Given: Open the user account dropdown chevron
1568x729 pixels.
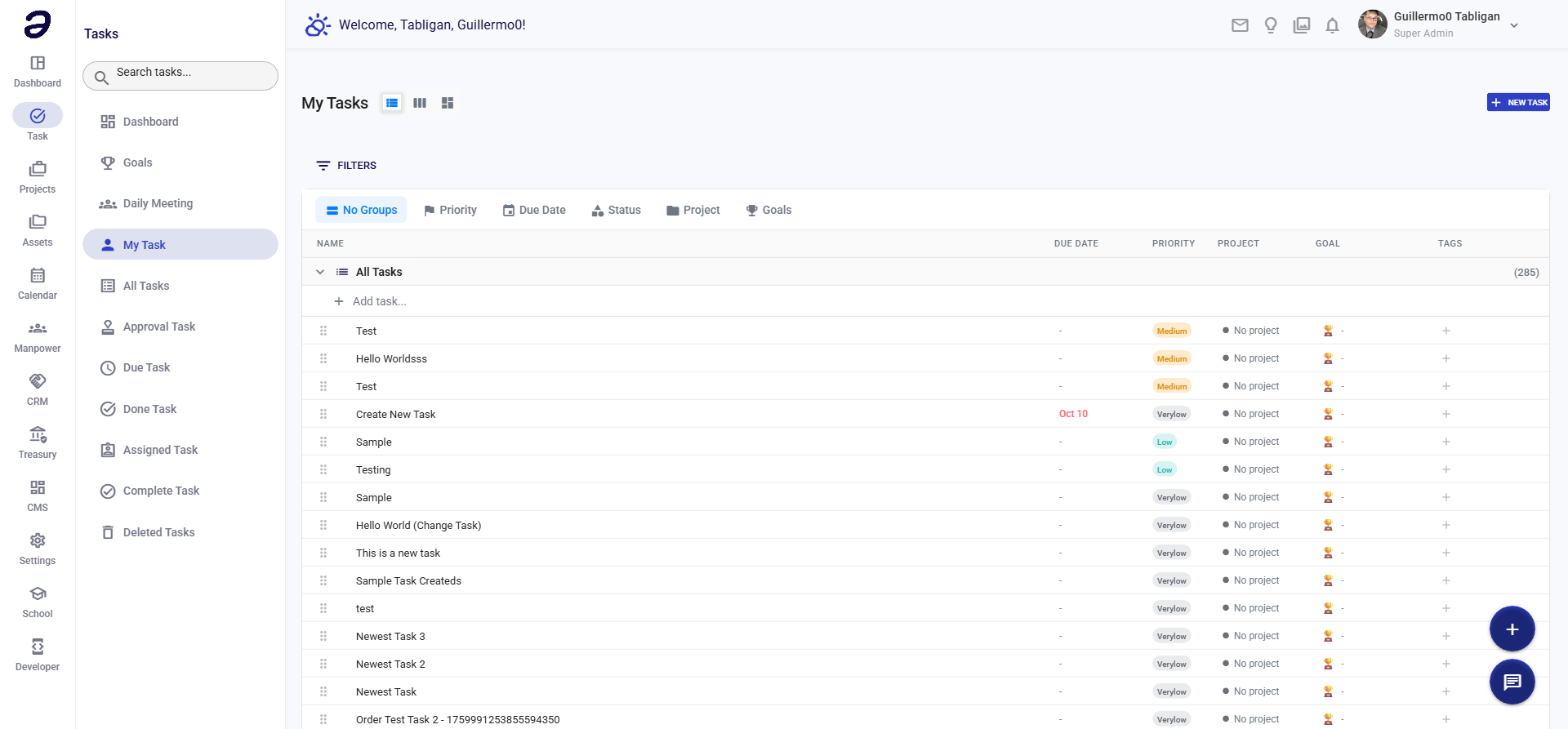Looking at the screenshot, I should coord(1514,25).
